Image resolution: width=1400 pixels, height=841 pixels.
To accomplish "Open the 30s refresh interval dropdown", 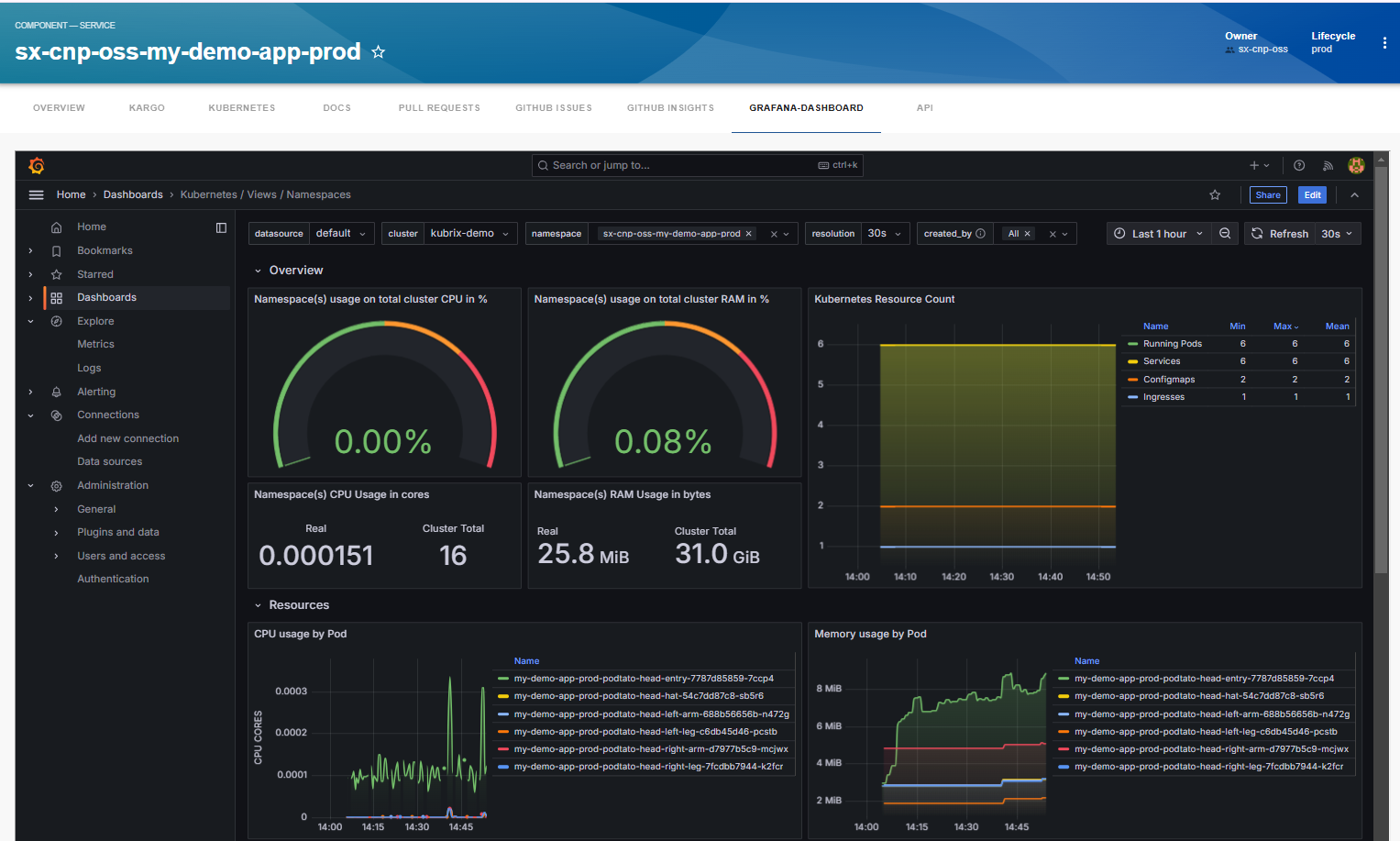I will [1337, 234].
